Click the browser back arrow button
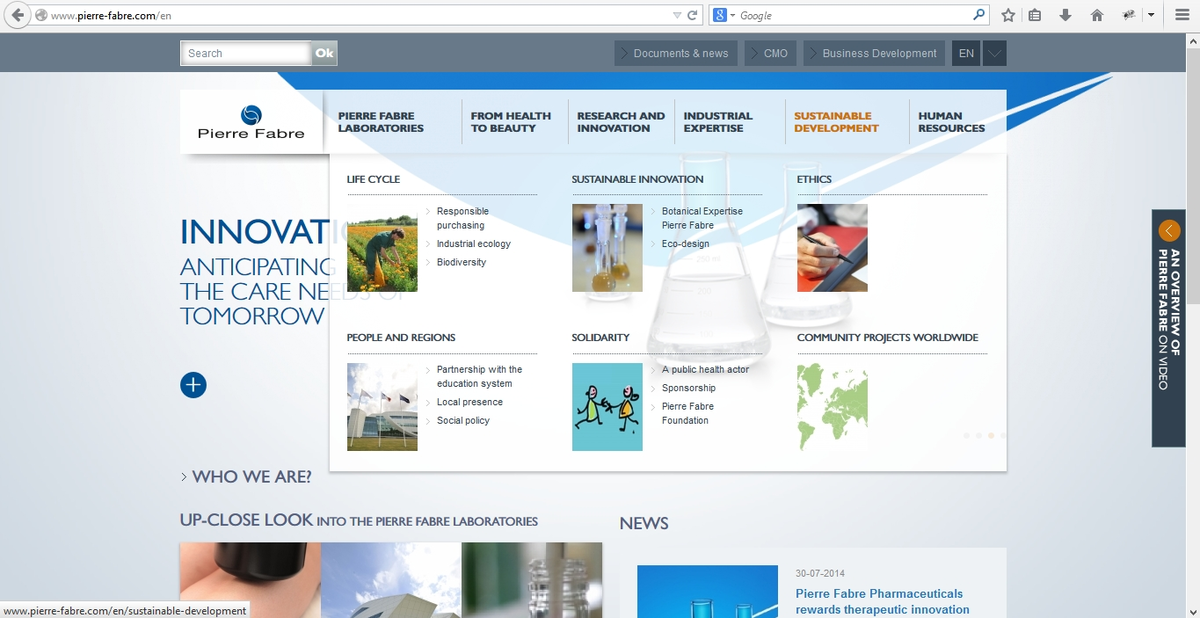Image resolution: width=1200 pixels, height=618 pixels. point(17,16)
